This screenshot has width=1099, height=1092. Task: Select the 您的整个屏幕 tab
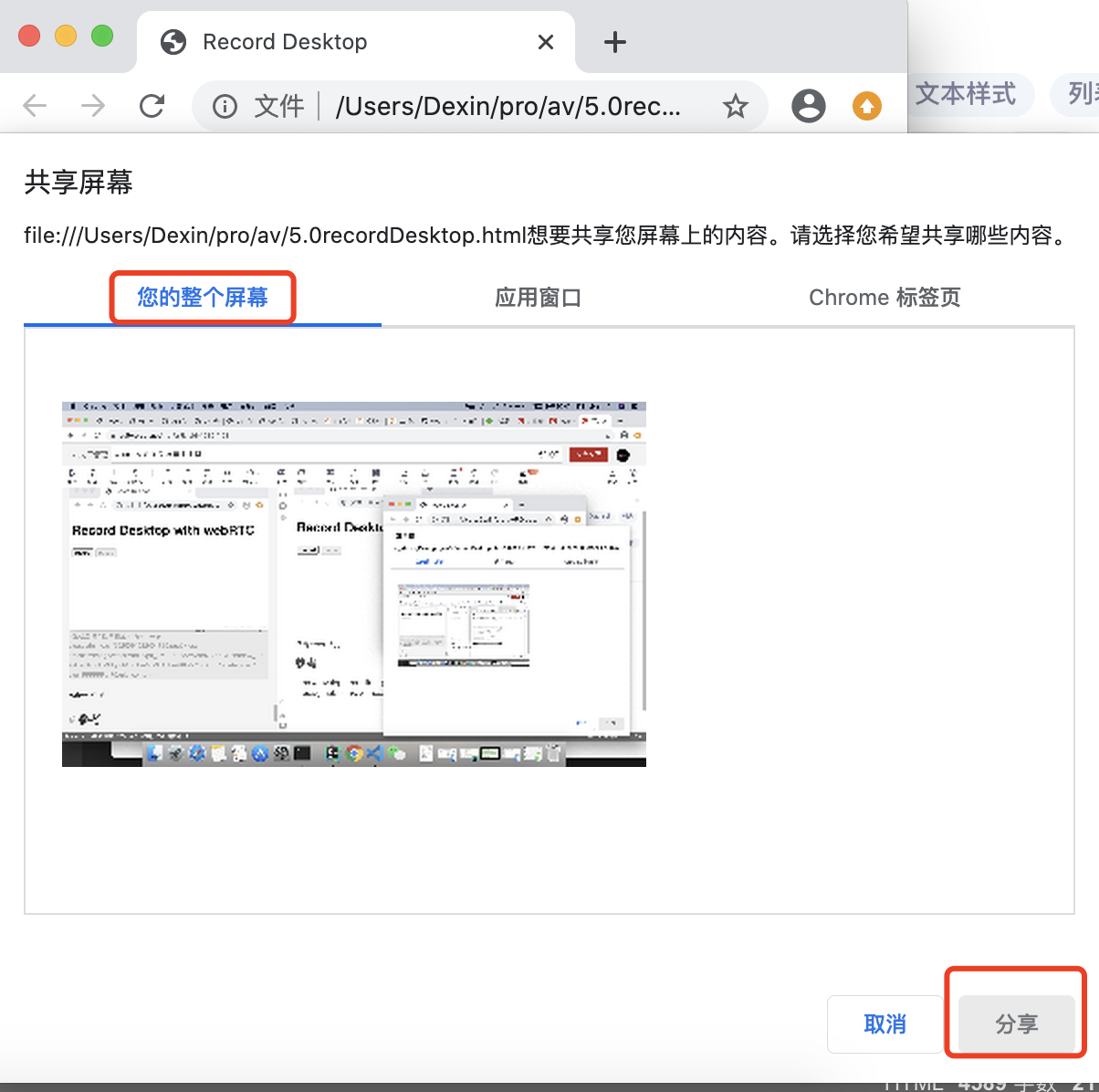coord(202,297)
